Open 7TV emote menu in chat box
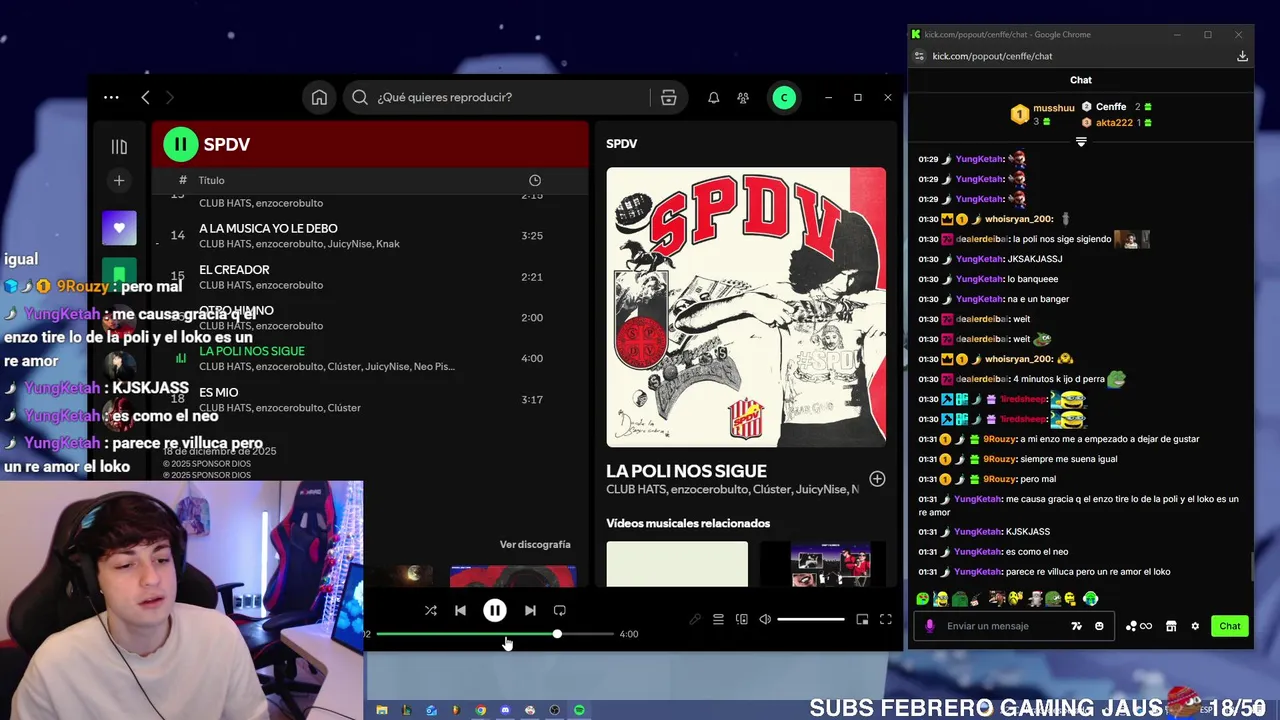This screenshot has width=1280, height=720. click(1076, 626)
